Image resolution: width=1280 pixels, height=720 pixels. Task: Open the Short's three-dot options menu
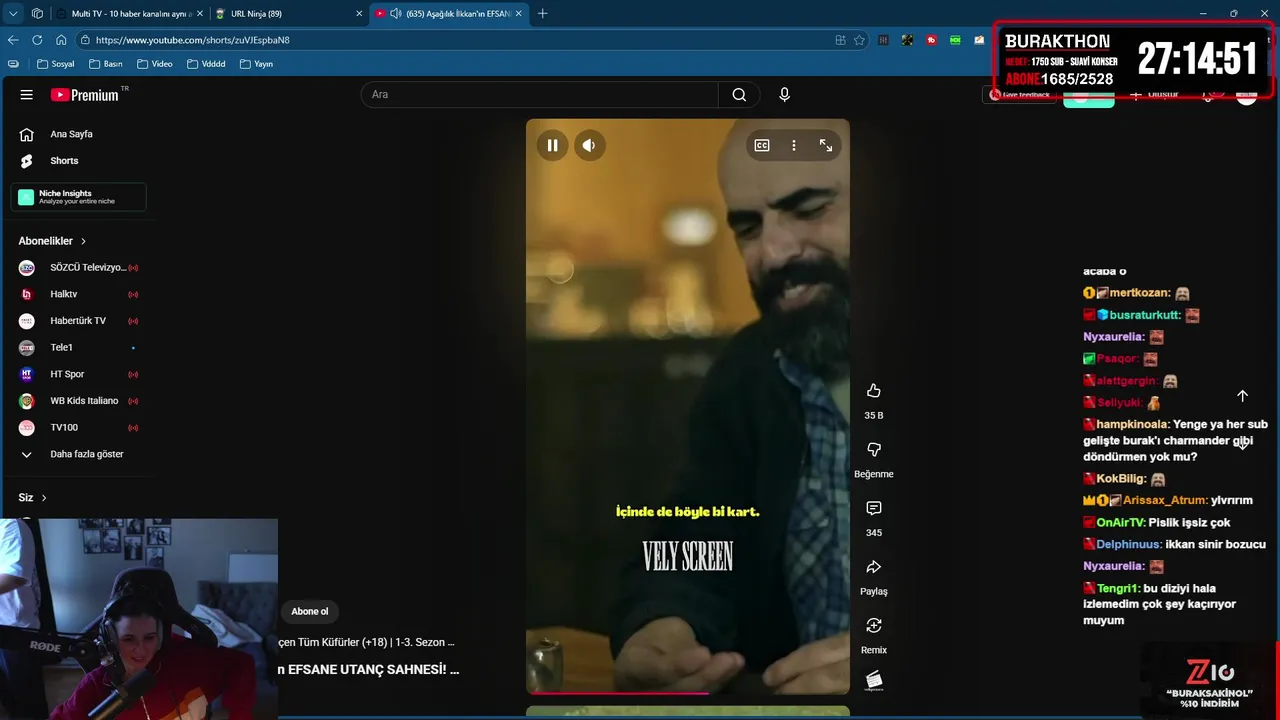pyautogui.click(x=794, y=145)
